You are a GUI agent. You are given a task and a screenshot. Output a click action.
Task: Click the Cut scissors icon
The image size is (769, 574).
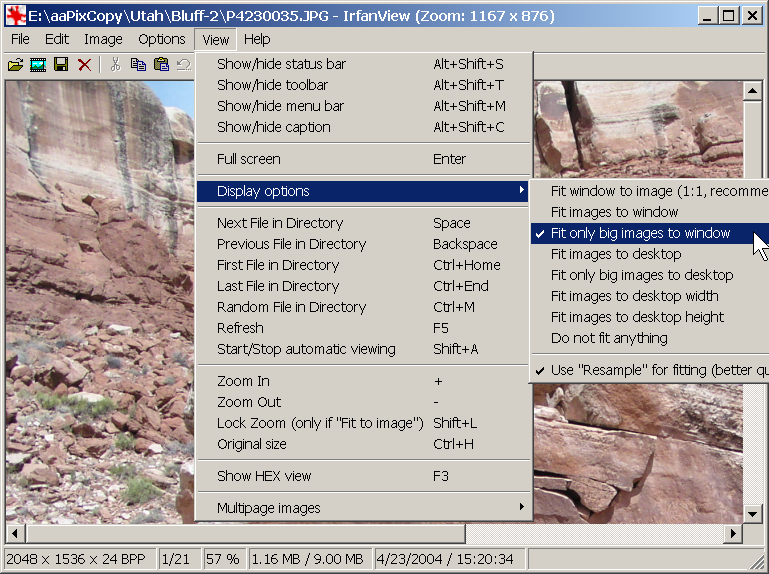point(115,65)
